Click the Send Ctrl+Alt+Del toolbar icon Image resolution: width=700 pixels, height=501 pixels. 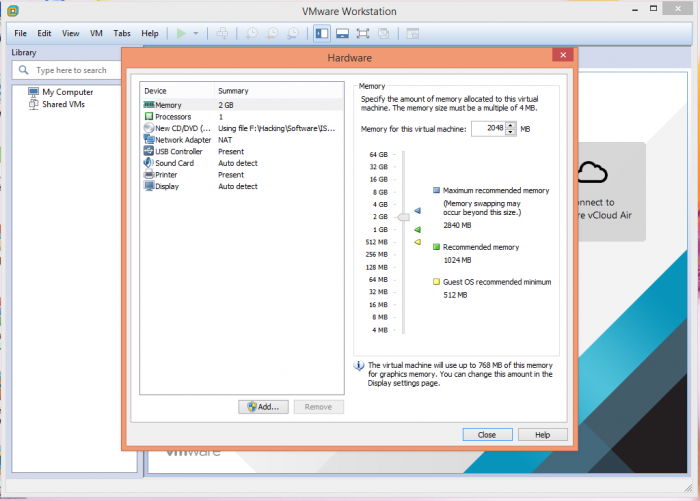222,33
